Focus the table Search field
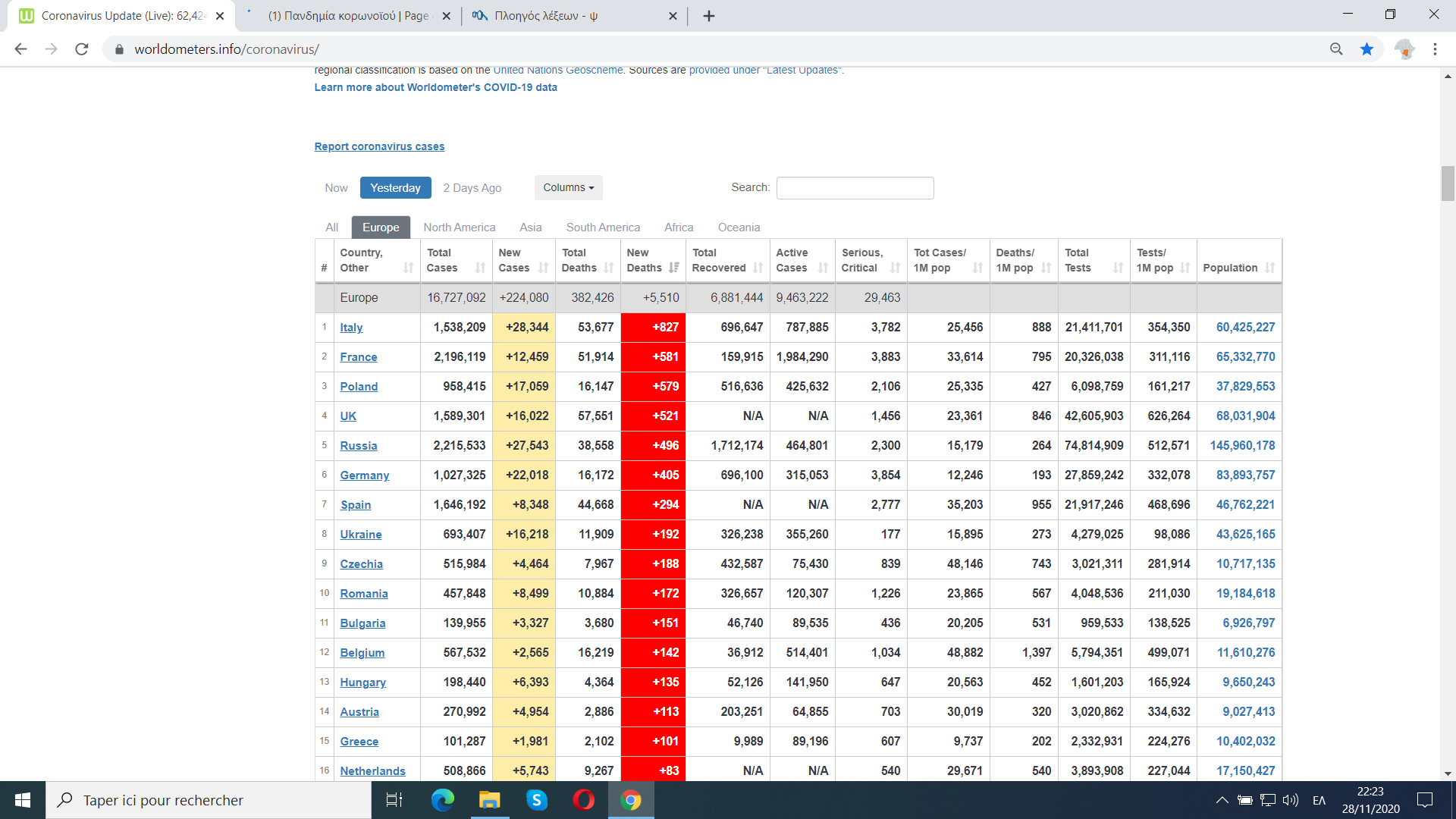Viewport: 1456px width, 819px height. (855, 188)
